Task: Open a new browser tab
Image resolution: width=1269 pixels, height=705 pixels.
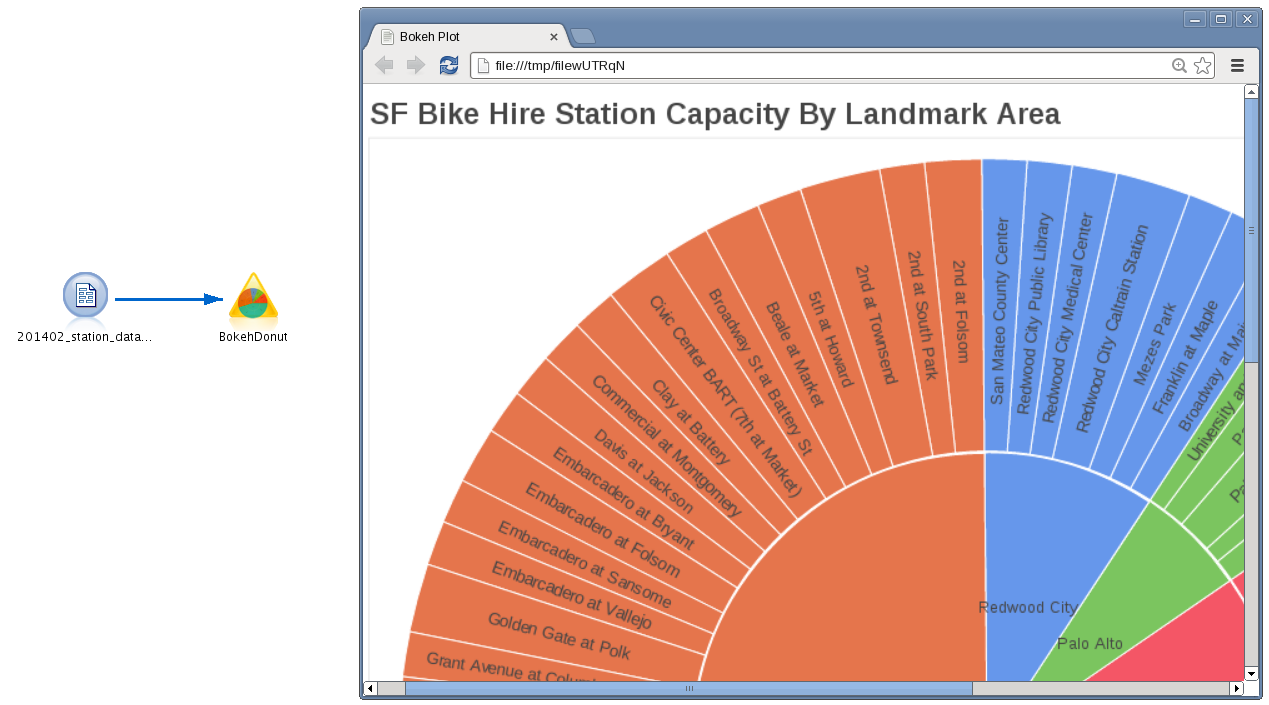Action: point(583,37)
